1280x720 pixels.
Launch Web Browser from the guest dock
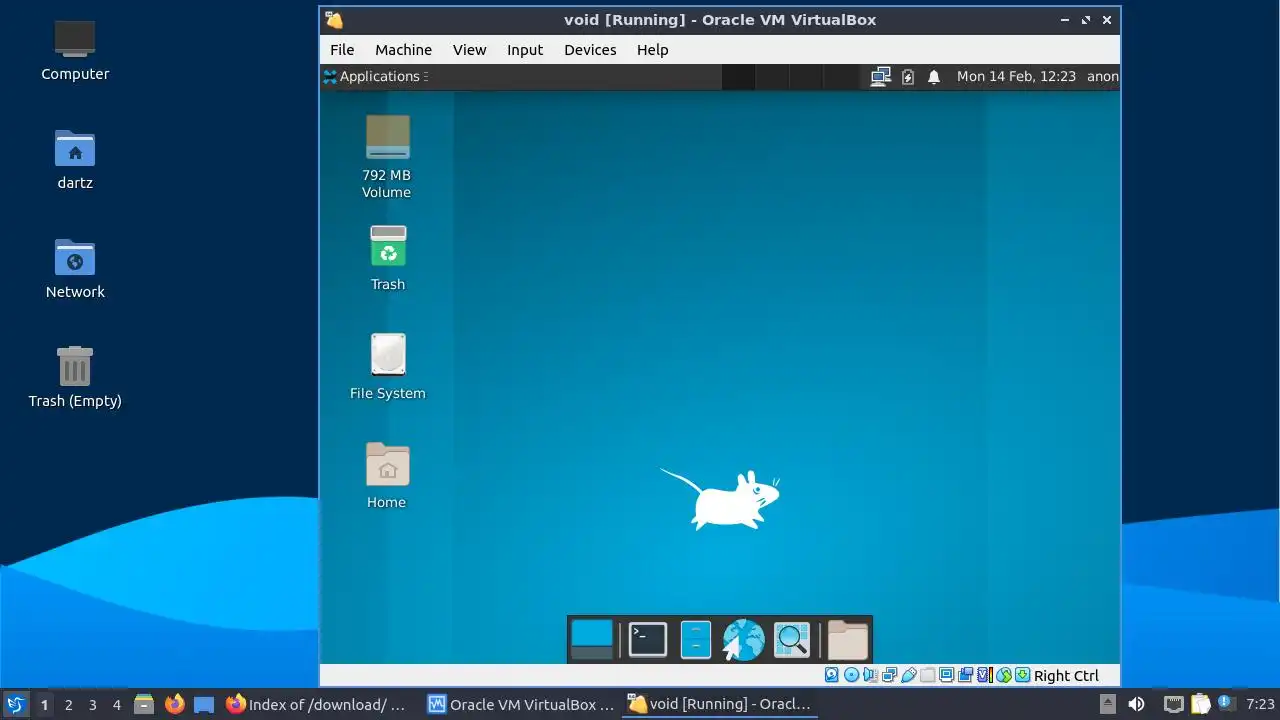click(x=743, y=640)
